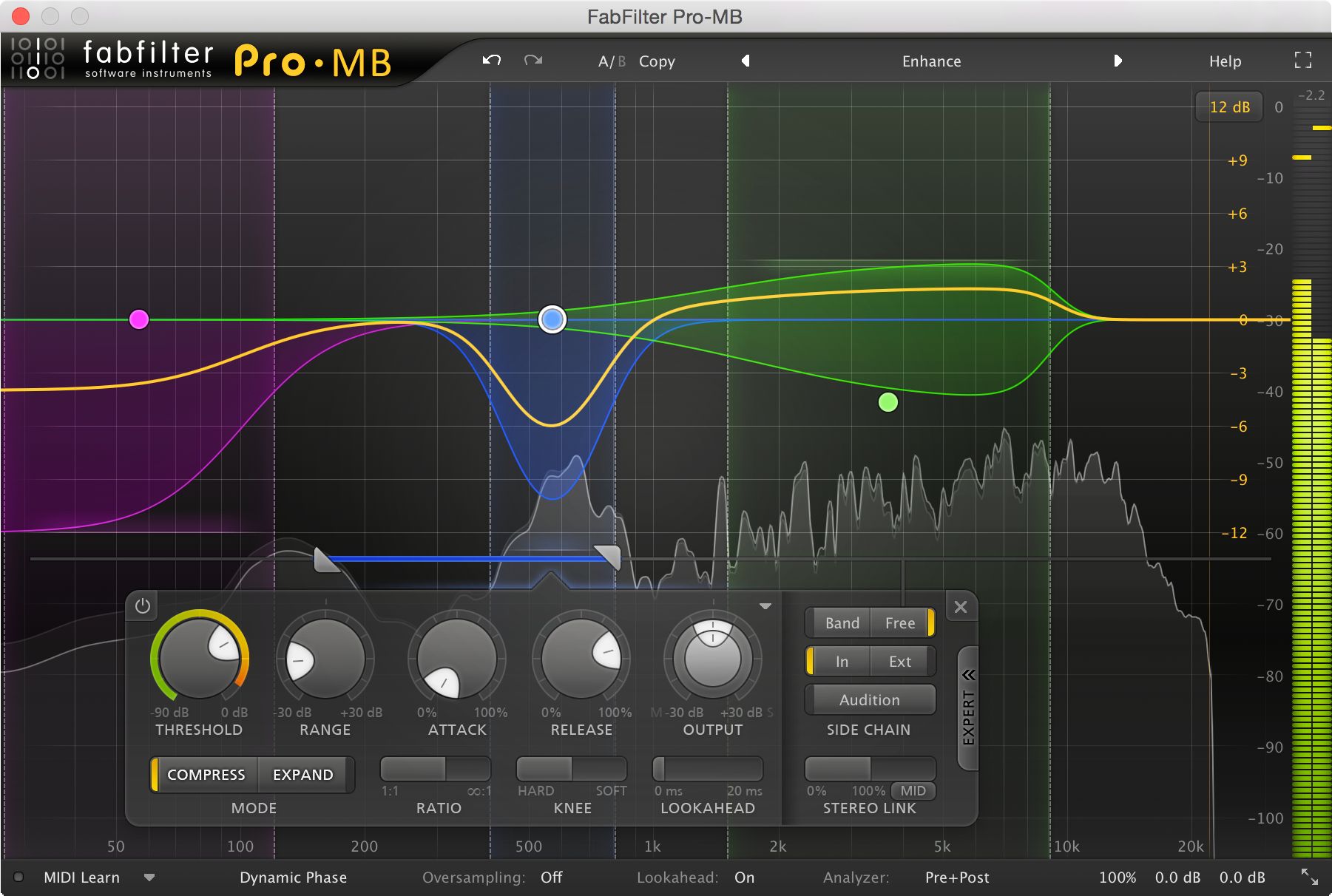Viewport: 1332px width, 896px height.
Task: Load the next preset with the right arrow
Action: click(x=1118, y=61)
